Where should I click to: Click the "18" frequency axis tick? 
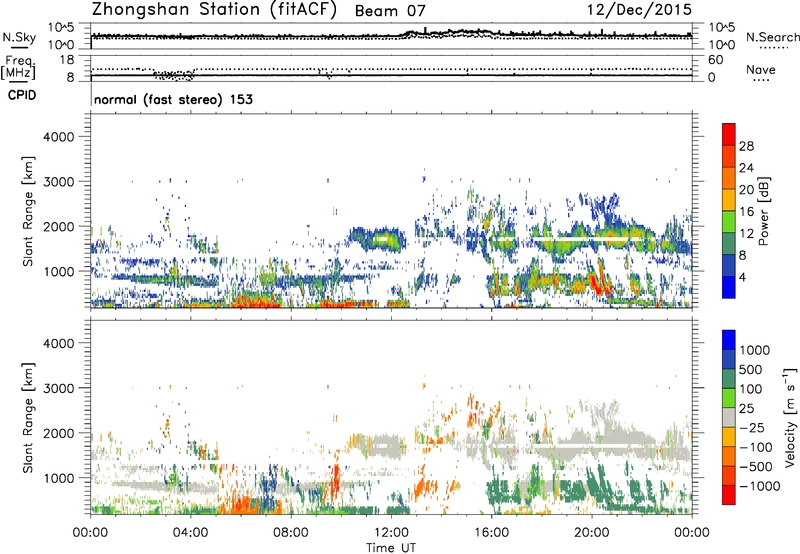pos(67,60)
